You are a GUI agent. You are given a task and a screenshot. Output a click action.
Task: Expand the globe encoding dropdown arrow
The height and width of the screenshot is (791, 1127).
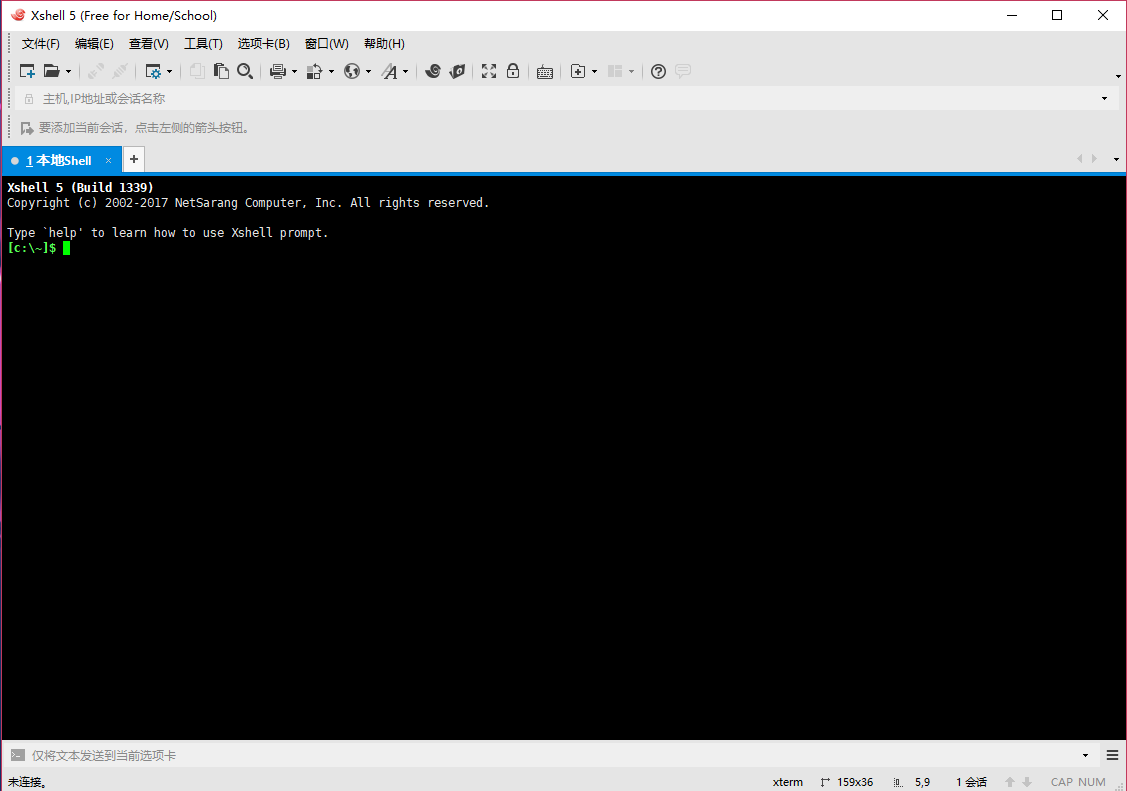point(368,72)
